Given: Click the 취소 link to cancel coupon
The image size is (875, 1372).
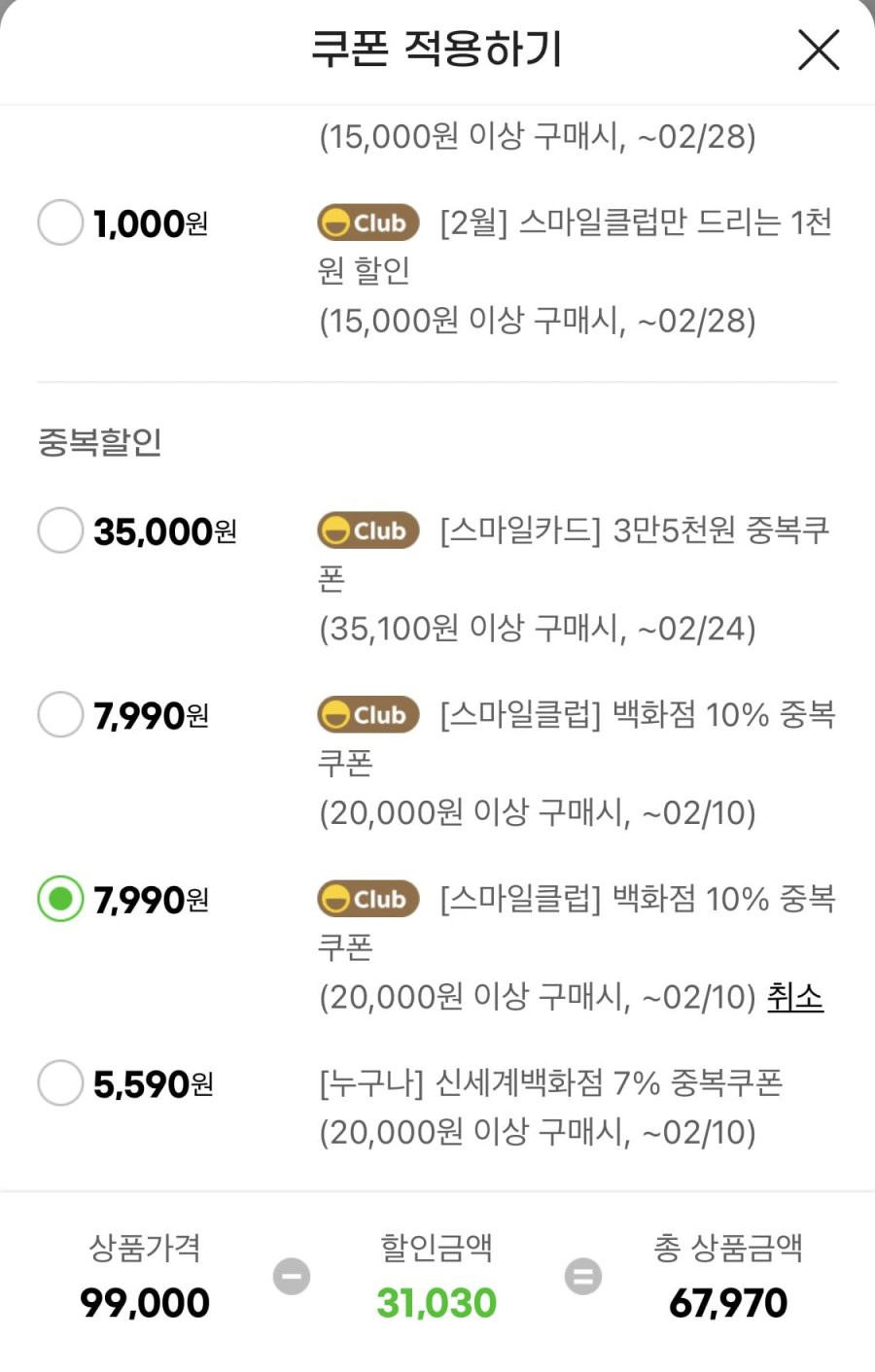Looking at the screenshot, I should coord(795,996).
